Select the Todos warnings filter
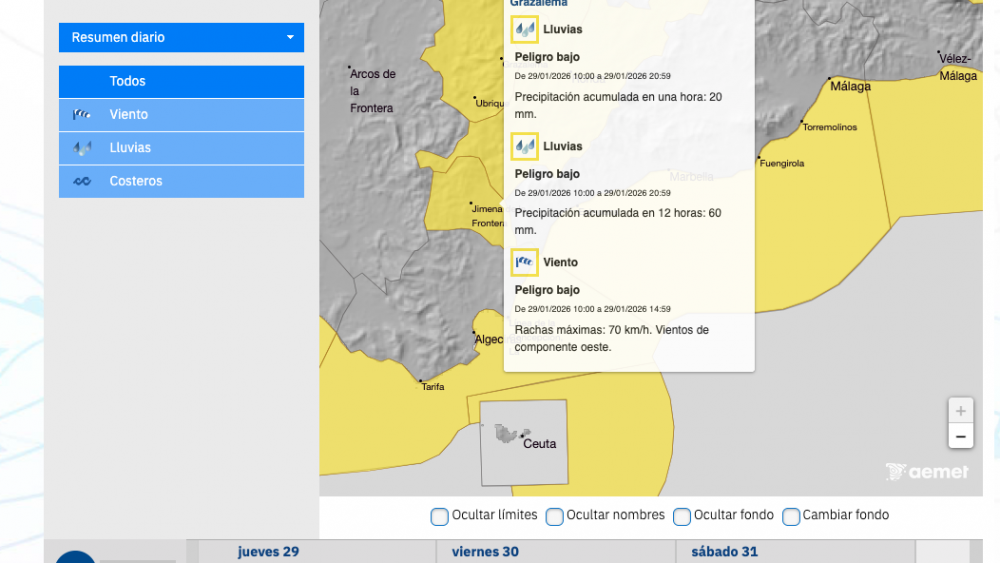 click(181, 81)
